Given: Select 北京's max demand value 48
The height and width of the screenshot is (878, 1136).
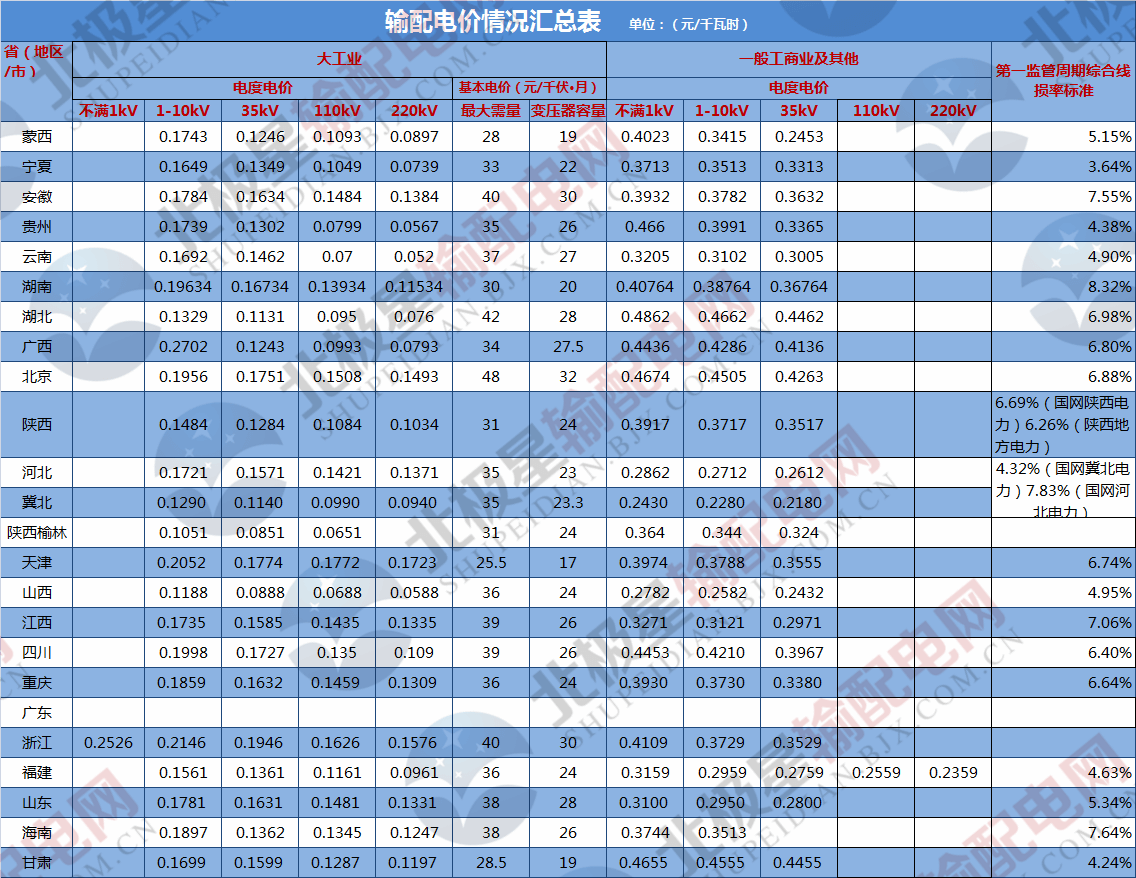Looking at the screenshot, I should [490, 376].
